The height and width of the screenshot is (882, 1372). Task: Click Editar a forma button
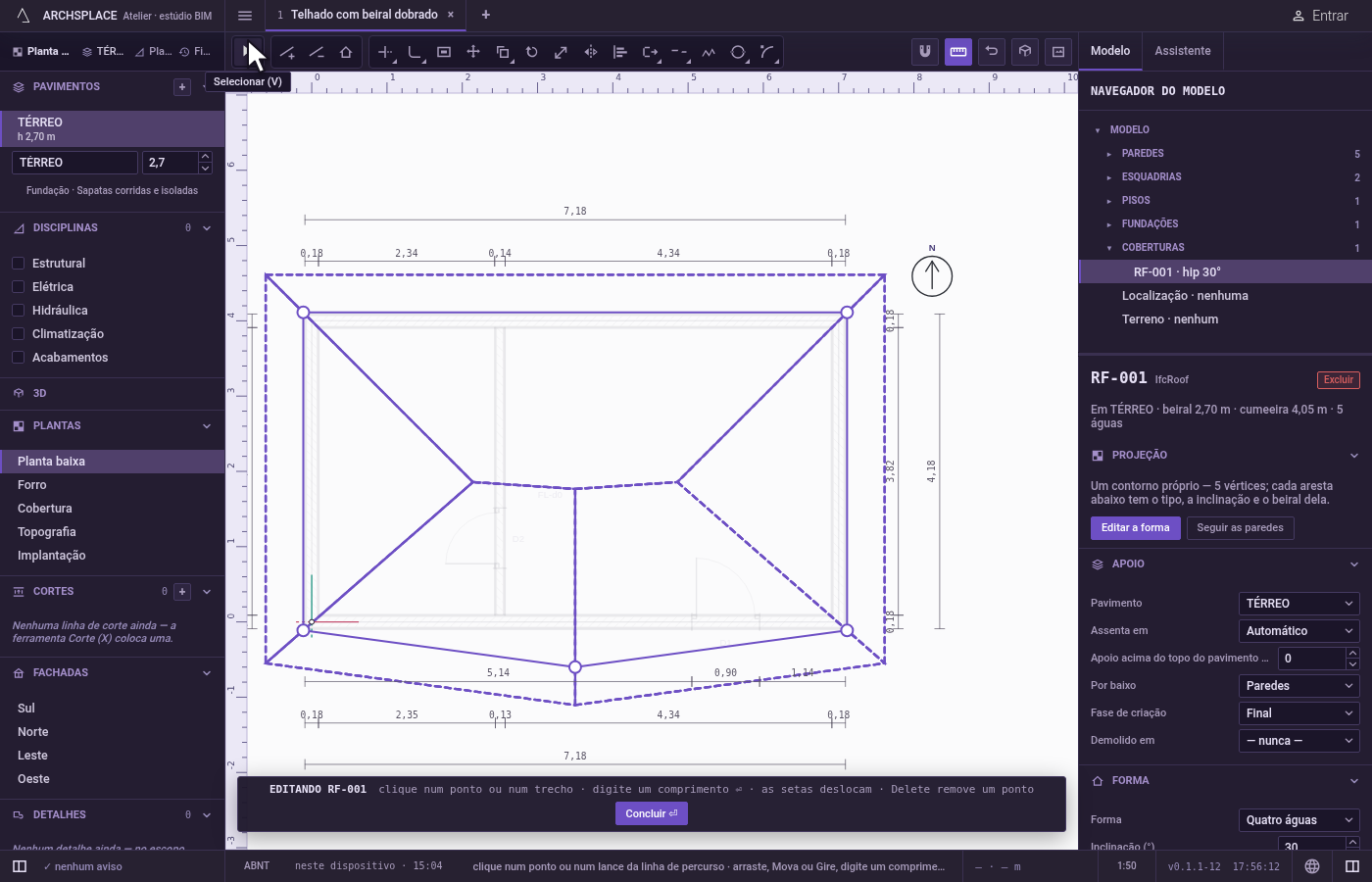[1136, 528]
